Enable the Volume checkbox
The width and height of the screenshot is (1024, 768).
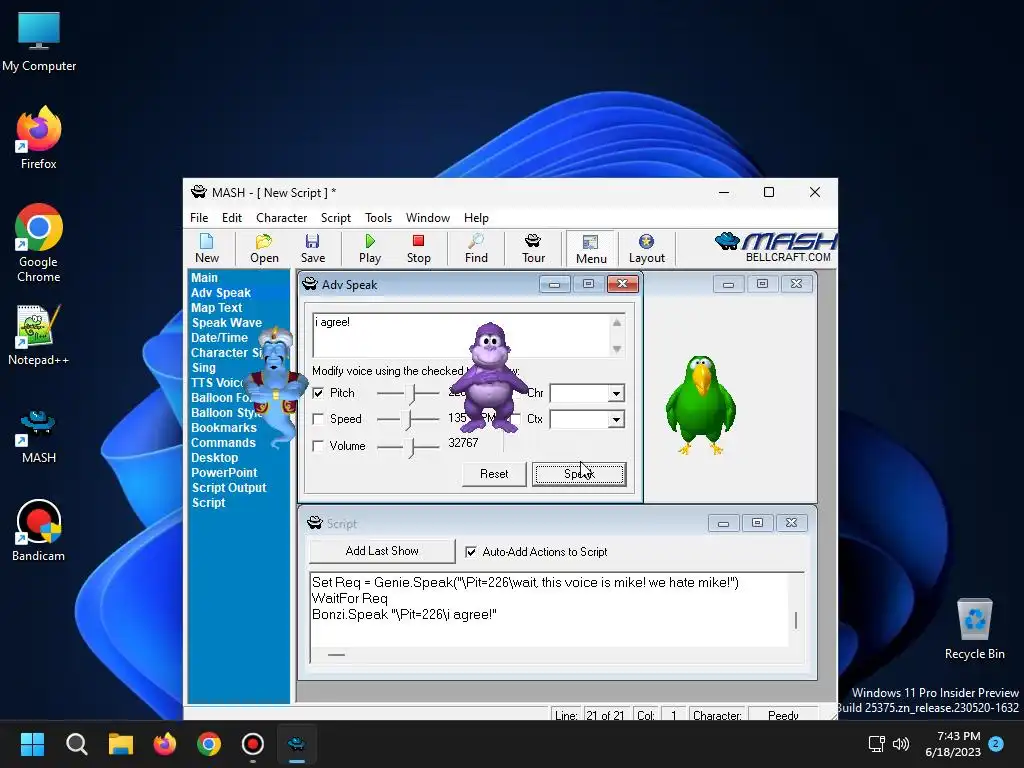318,446
